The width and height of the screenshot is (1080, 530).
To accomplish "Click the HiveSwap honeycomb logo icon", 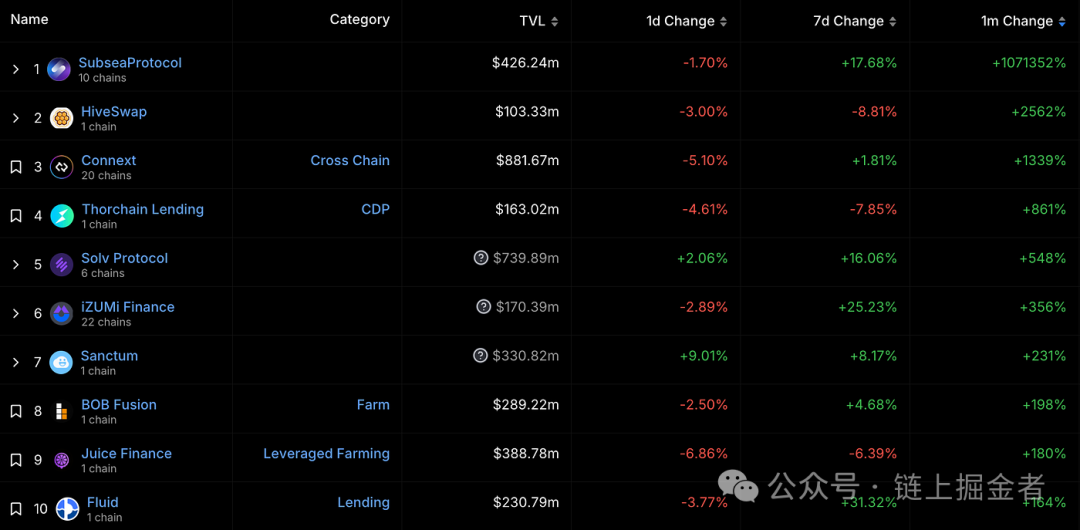I will (x=62, y=119).
